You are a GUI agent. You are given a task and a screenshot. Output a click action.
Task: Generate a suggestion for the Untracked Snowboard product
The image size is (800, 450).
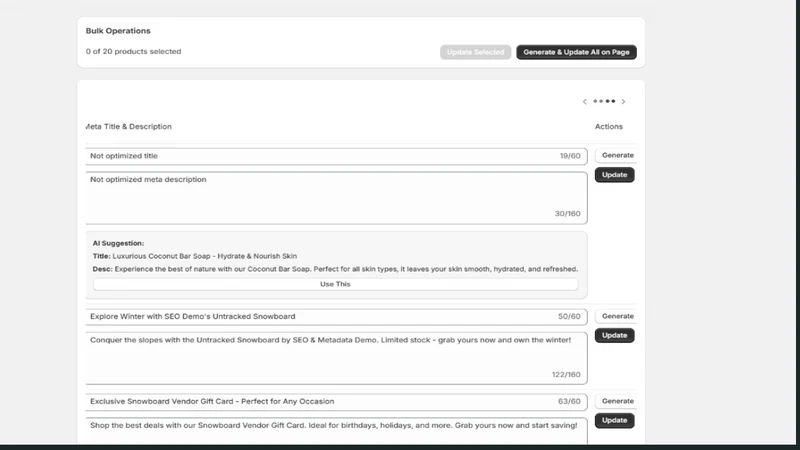click(x=617, y=316)
